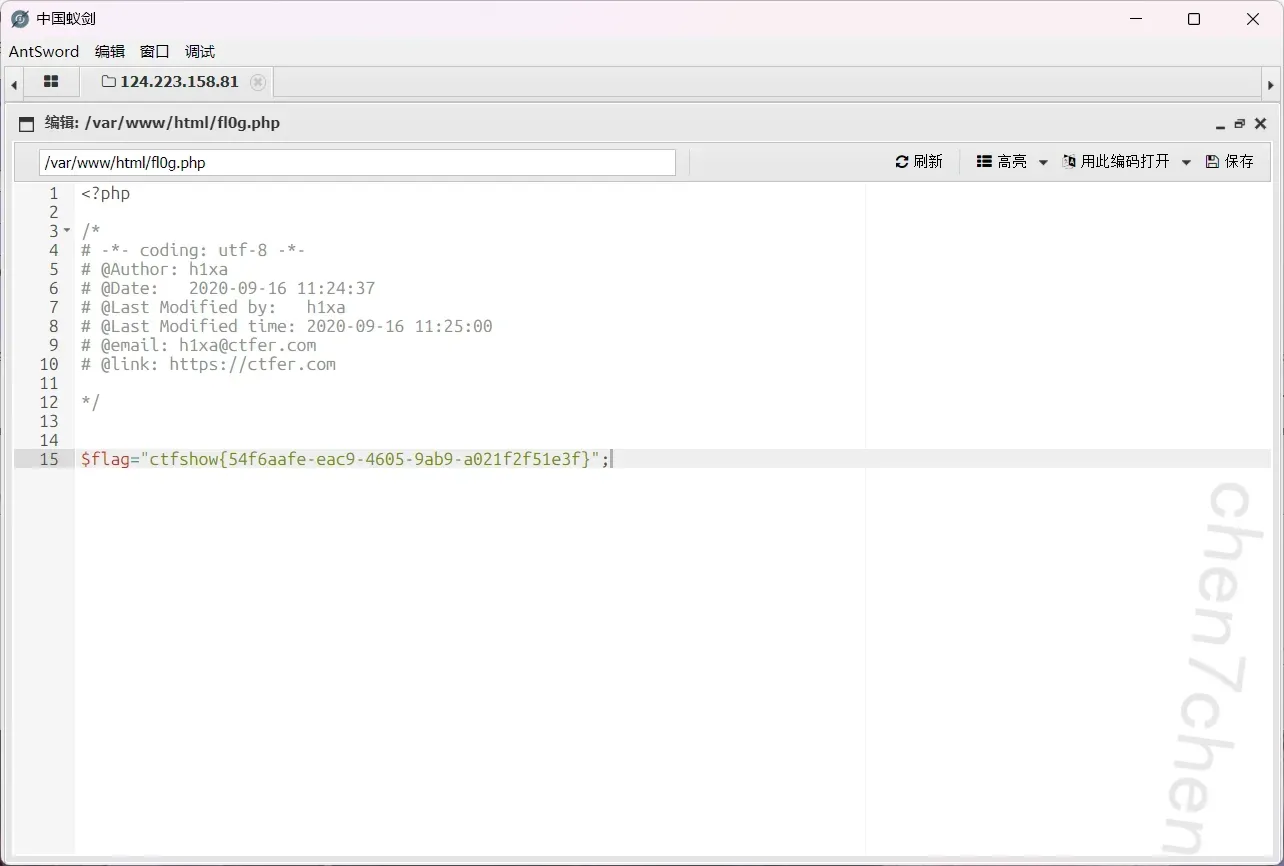Close the fl0g.php editor panel
This screenshot has width=1284, height=866.
coord(1260,124)
